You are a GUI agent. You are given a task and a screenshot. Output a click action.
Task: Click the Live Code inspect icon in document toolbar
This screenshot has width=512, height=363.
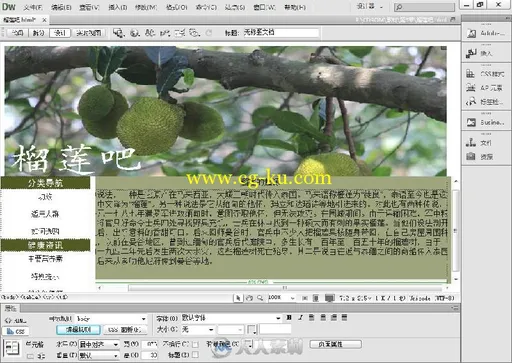(119, 33)
